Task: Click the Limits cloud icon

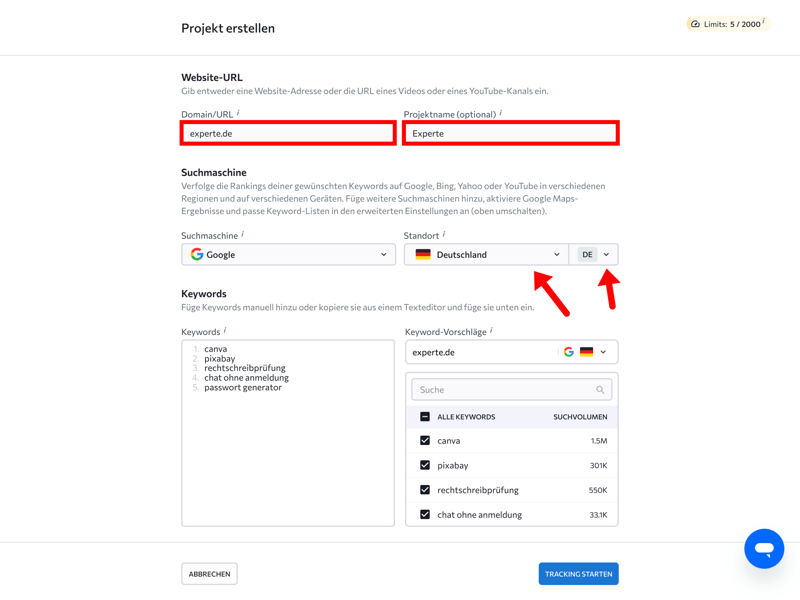Action: click(x=694, y=24)
